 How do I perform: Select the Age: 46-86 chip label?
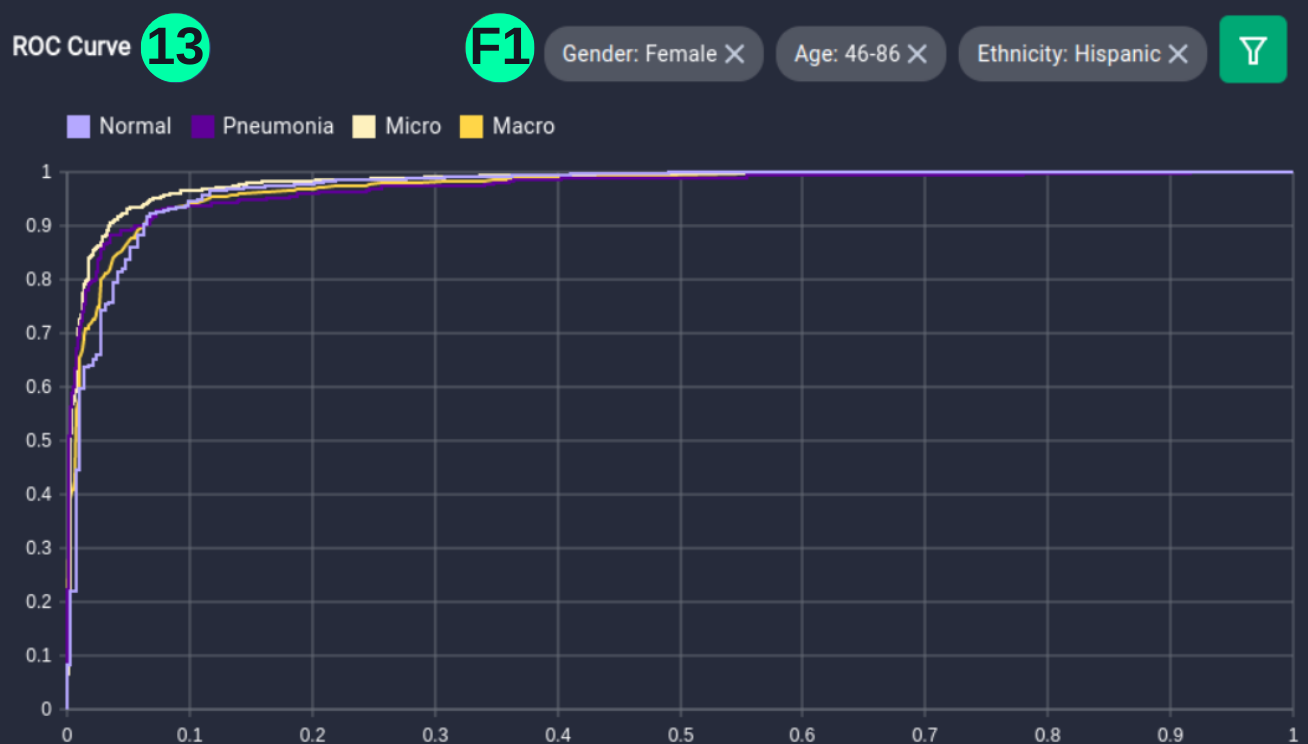coord(847,54)
